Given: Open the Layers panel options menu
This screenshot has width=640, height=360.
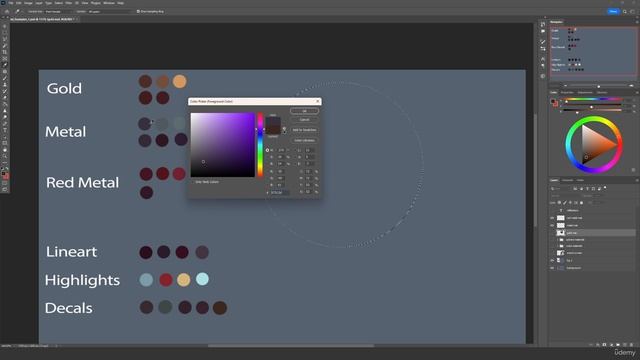Looking at the screenshot, I should 636,180.
